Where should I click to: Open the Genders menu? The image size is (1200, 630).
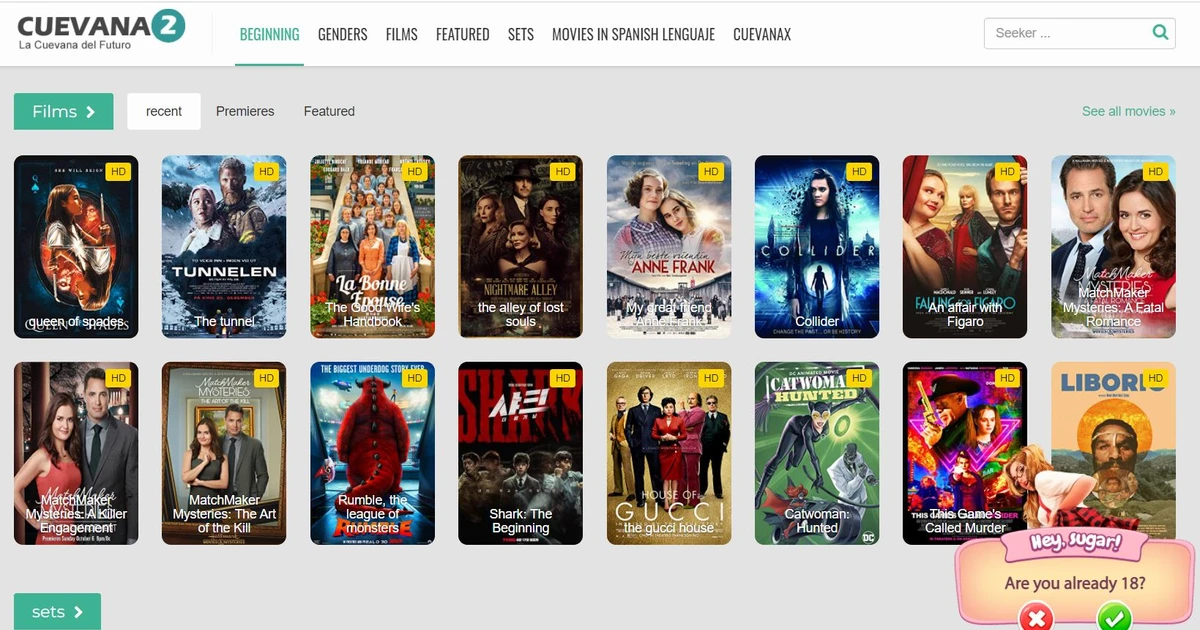pos(343,34)
